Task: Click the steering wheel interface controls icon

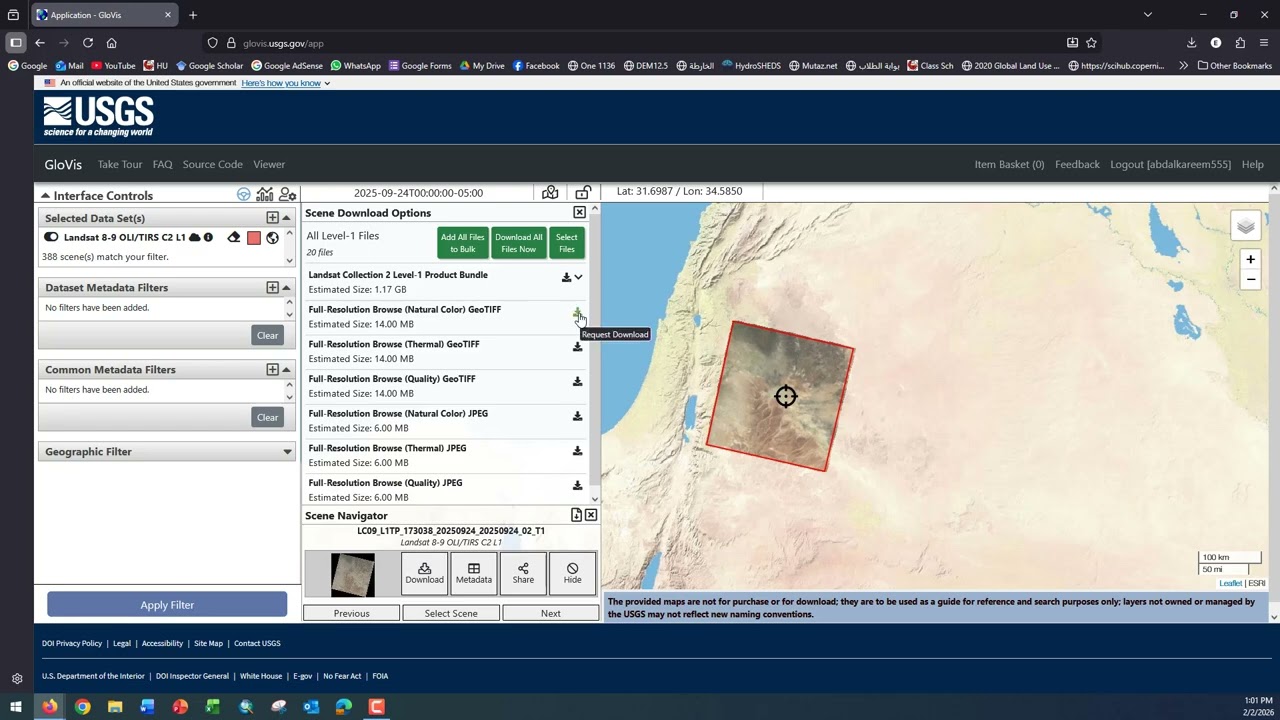Action: pyautogui.click(x=244, y=194)
